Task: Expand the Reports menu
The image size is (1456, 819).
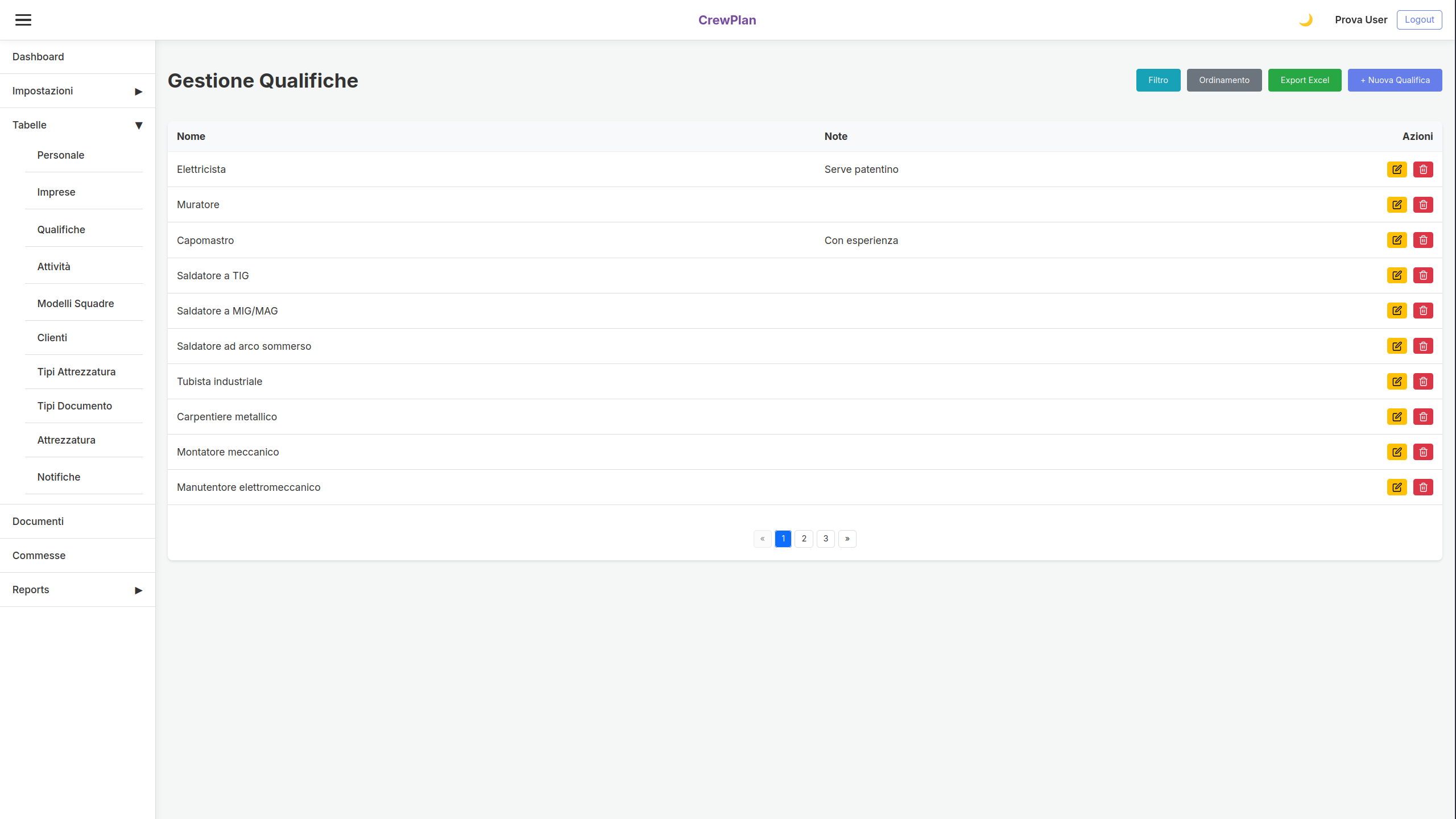Action: click(x=77, y=590)
